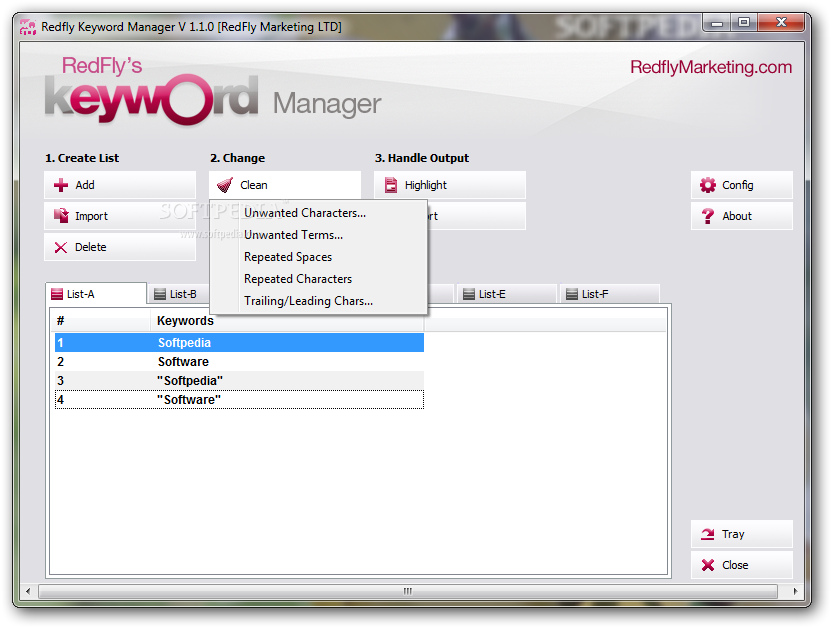Open the Clean dropdown button
Screen dimensions: 832x628
pos(285,185)
